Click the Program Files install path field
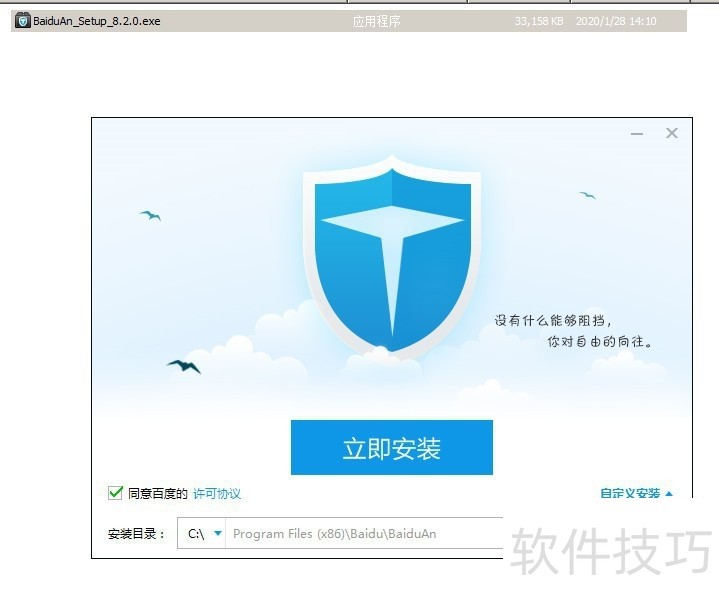 point(360,534)
